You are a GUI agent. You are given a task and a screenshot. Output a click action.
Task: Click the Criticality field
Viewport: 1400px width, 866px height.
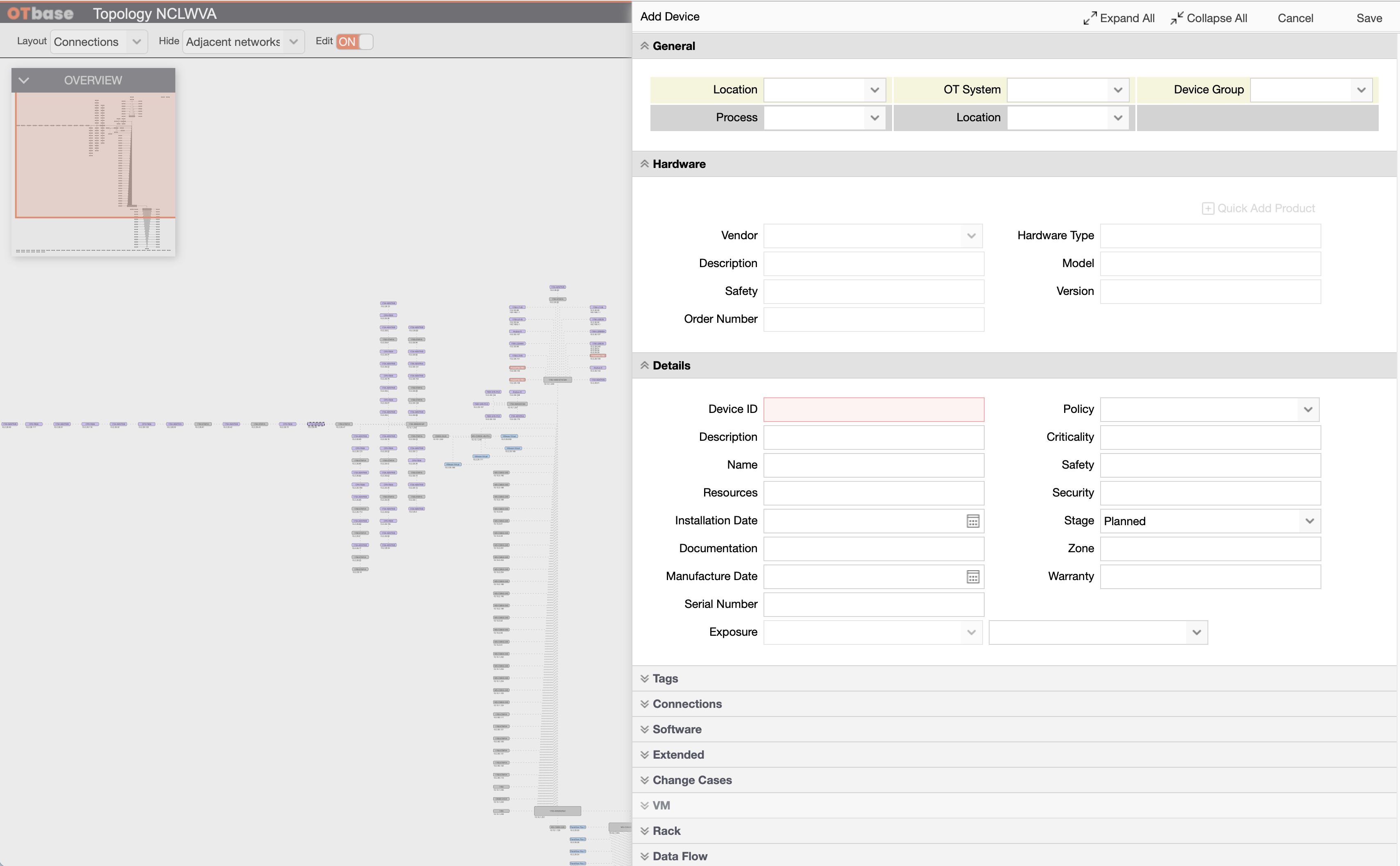click(x=1210, y=438)
